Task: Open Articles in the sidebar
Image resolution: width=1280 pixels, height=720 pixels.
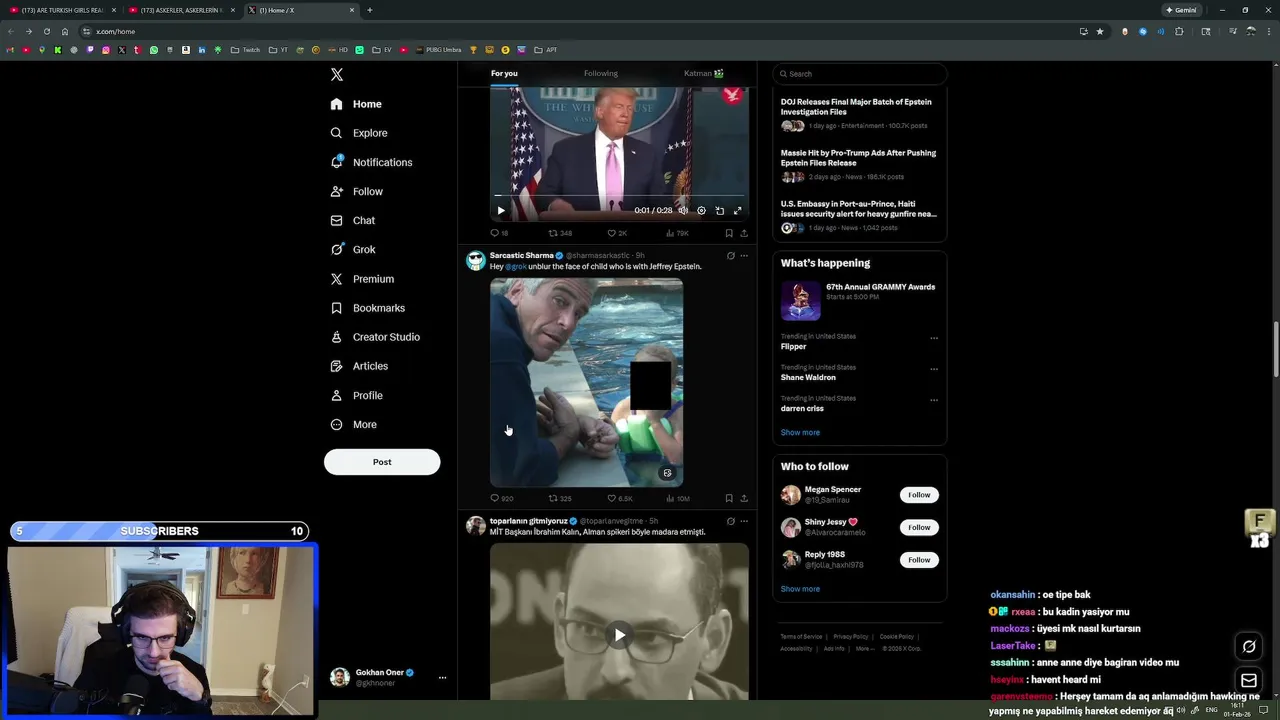Action: click(359, 366)
